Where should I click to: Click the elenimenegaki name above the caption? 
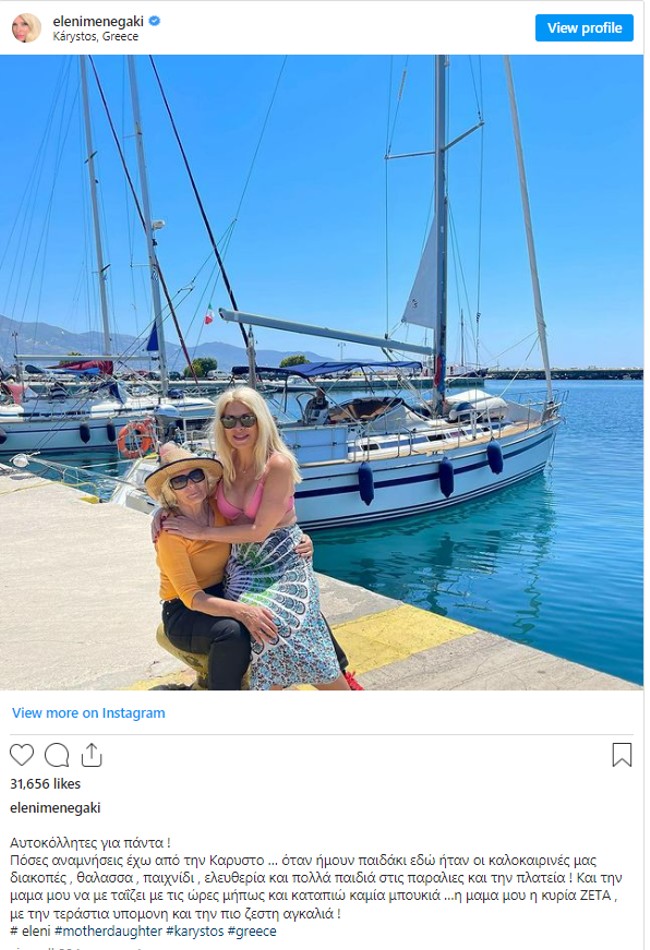click(x=55, y=808)
